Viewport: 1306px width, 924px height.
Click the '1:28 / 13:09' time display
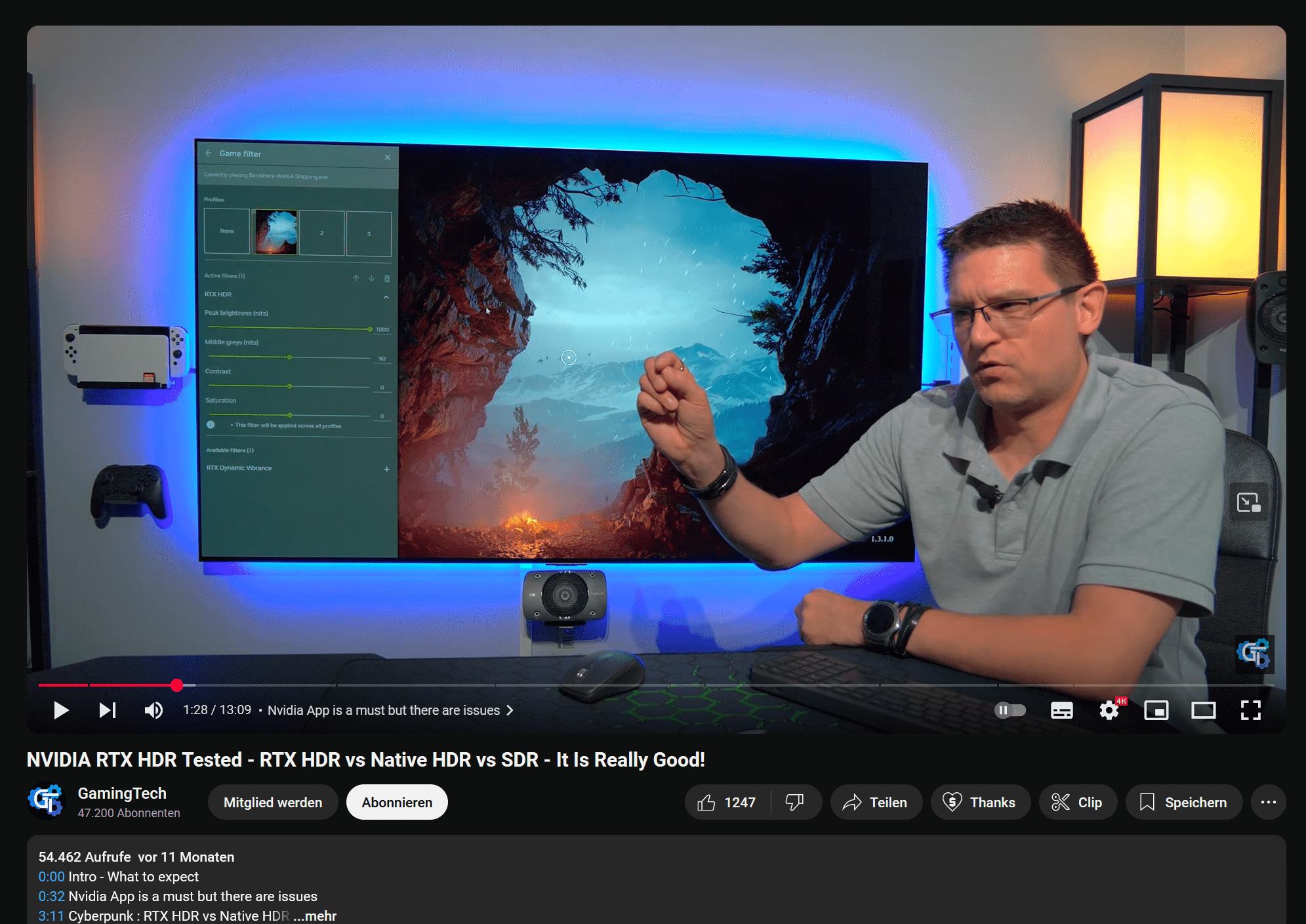[217, 710]
